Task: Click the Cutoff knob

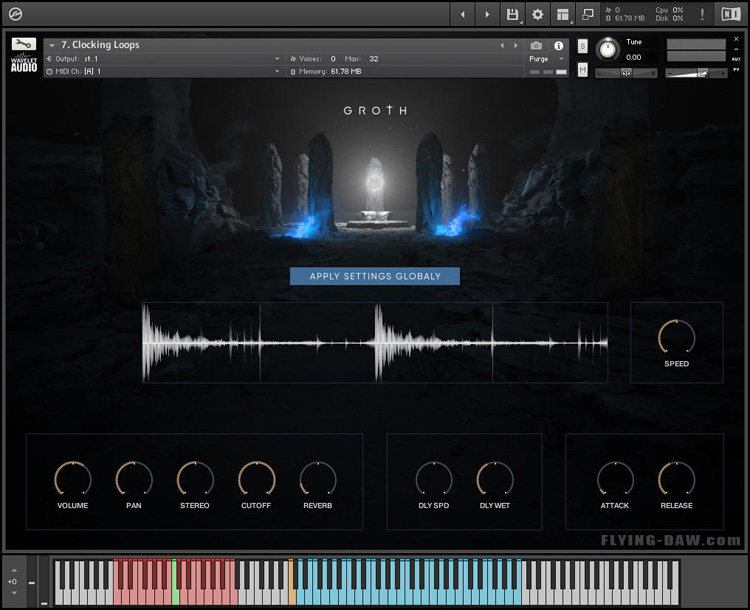Action: tap(256, 479)
